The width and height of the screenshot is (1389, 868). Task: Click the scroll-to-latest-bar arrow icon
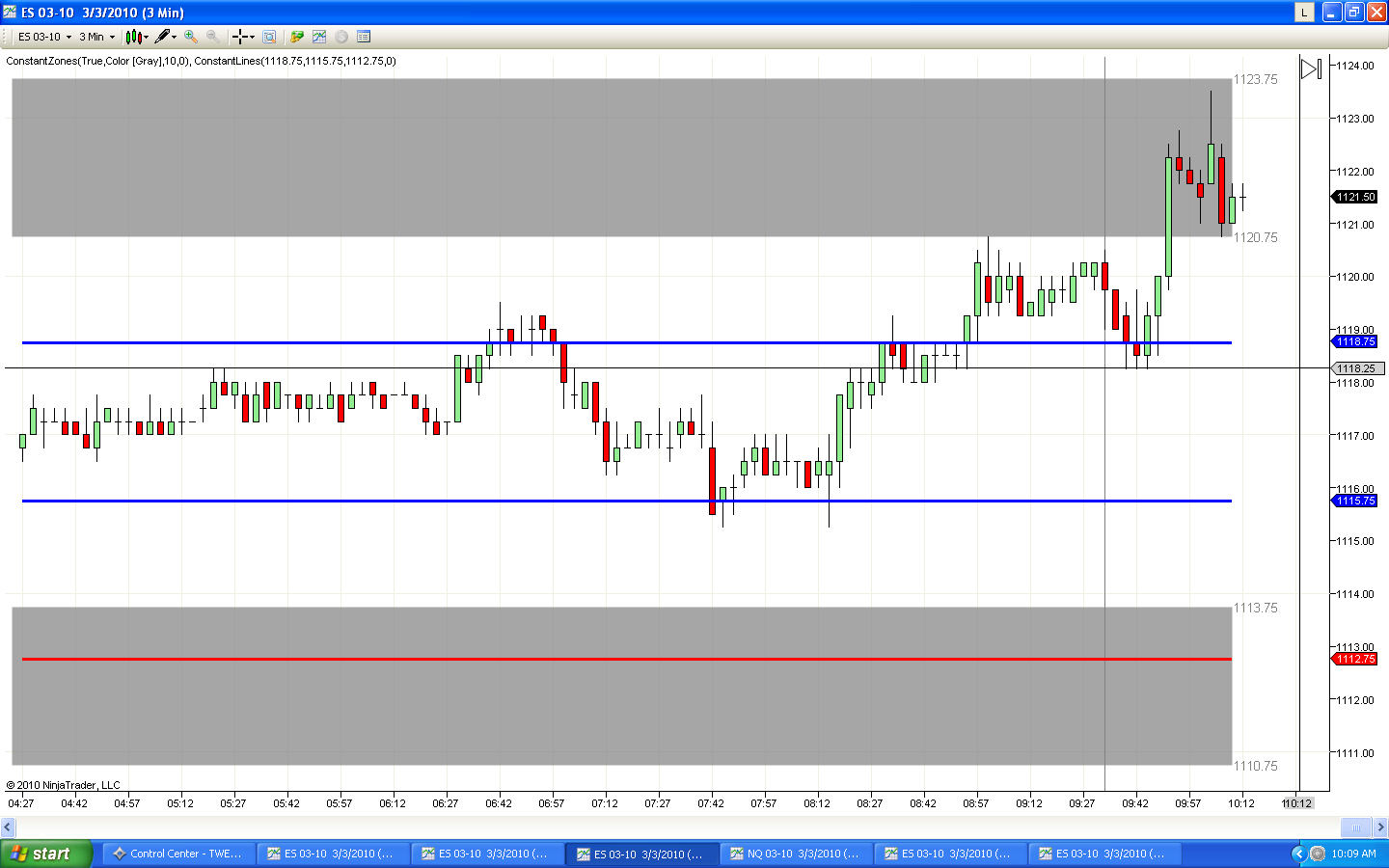click(x=1311, y=68)
